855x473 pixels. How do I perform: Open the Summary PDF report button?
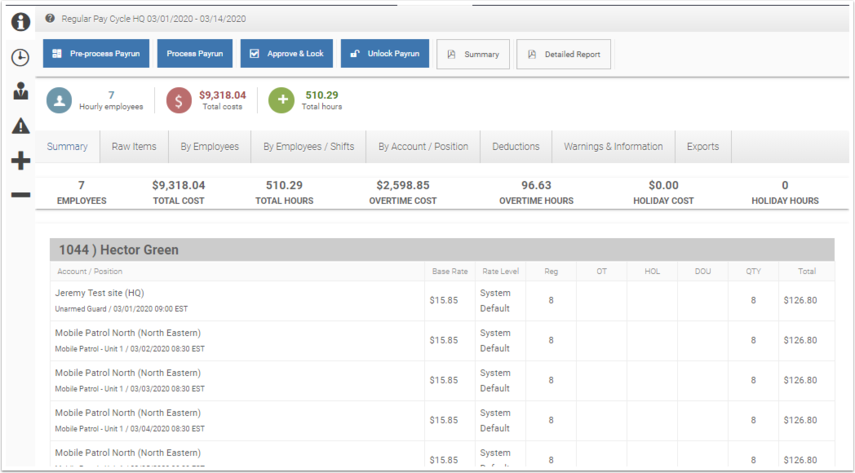(x=473, y=54)
